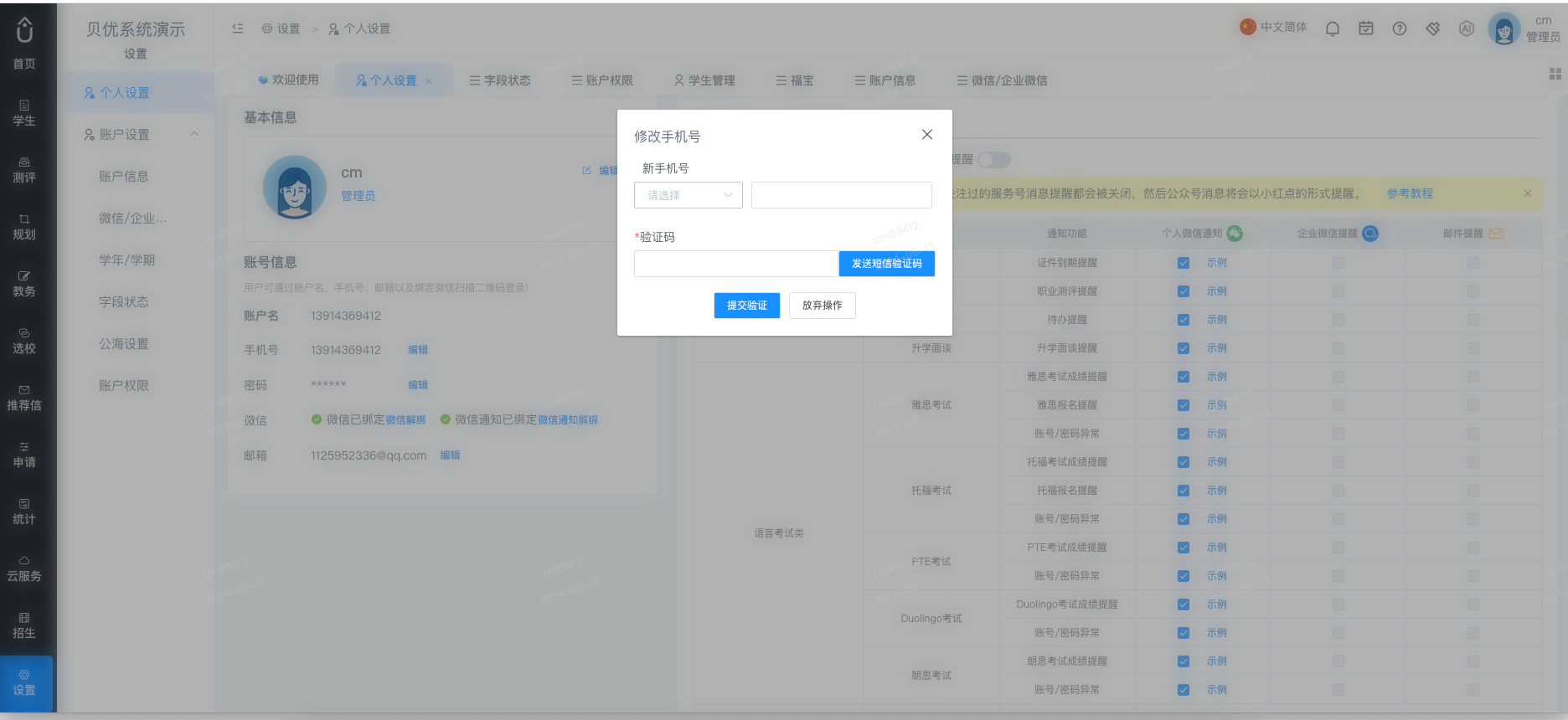Open the 中文简体 language selector
Viewport: 1568px width, 720px height.
(x=1274, y=28)
